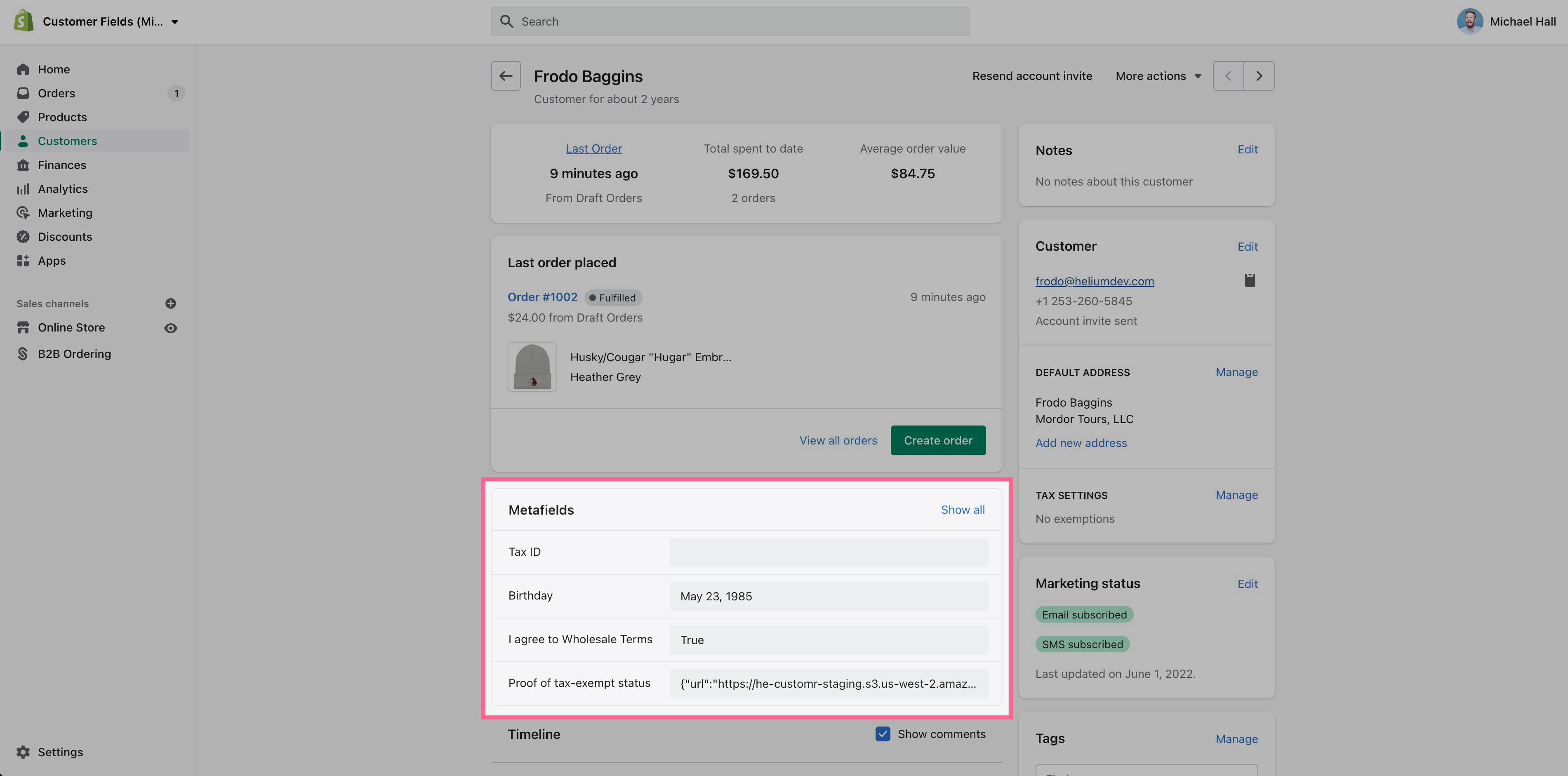Screen dimensions: 1568x776
Task: Click the Discounts percent badge icon
Action: click(23, 237)
